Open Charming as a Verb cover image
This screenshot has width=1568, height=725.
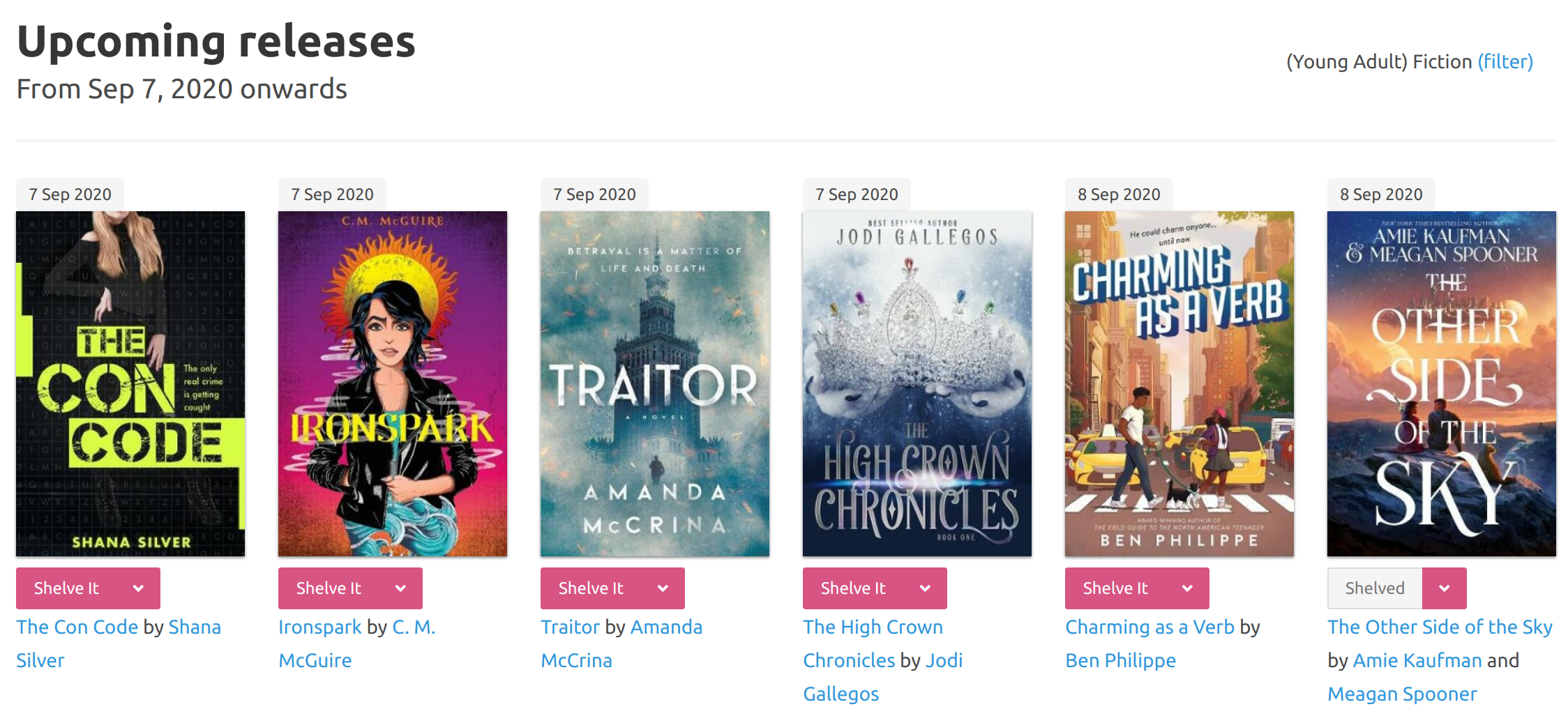click(1179, 383)
